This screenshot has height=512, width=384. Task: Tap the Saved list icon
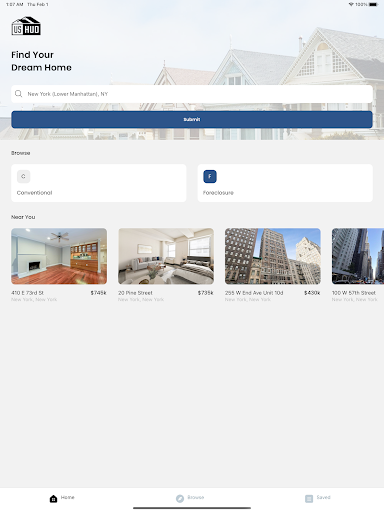309,499
